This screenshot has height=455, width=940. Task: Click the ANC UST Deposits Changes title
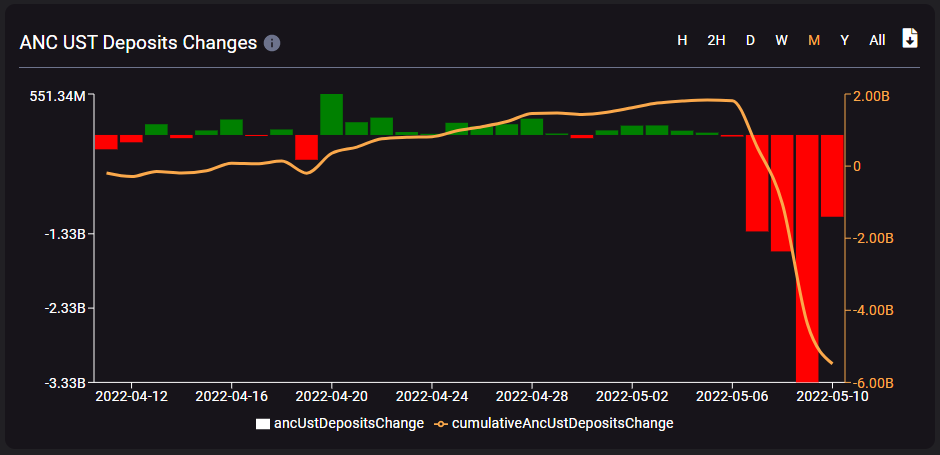[138, 43]
